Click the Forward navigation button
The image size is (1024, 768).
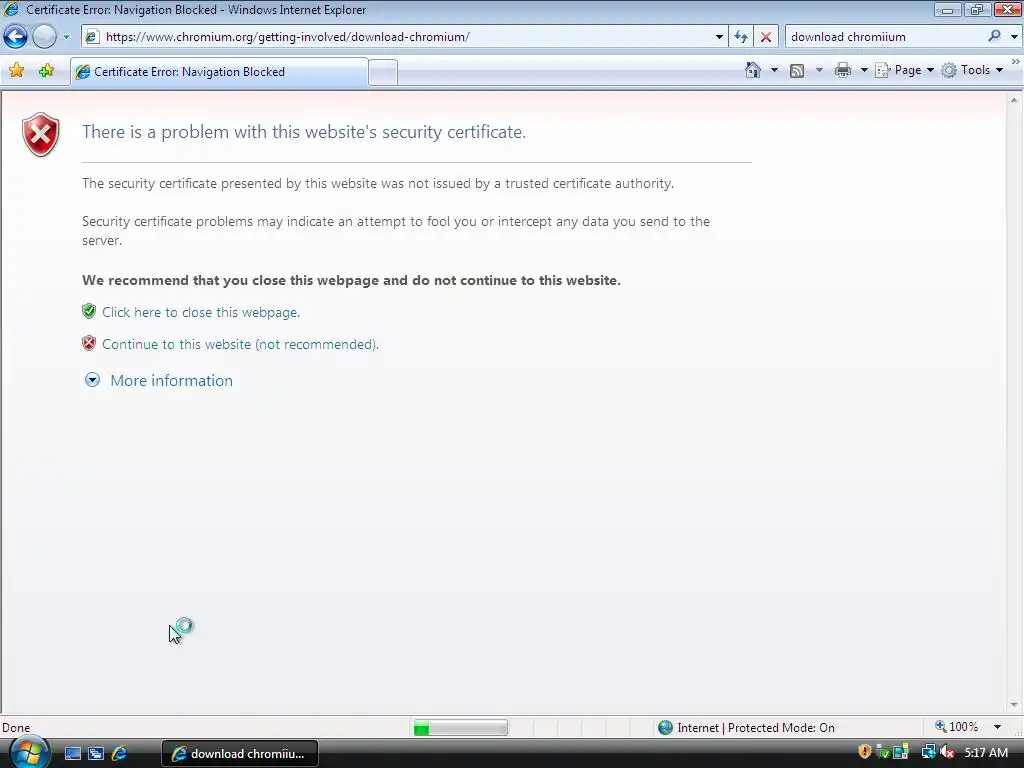pos(44,37)
